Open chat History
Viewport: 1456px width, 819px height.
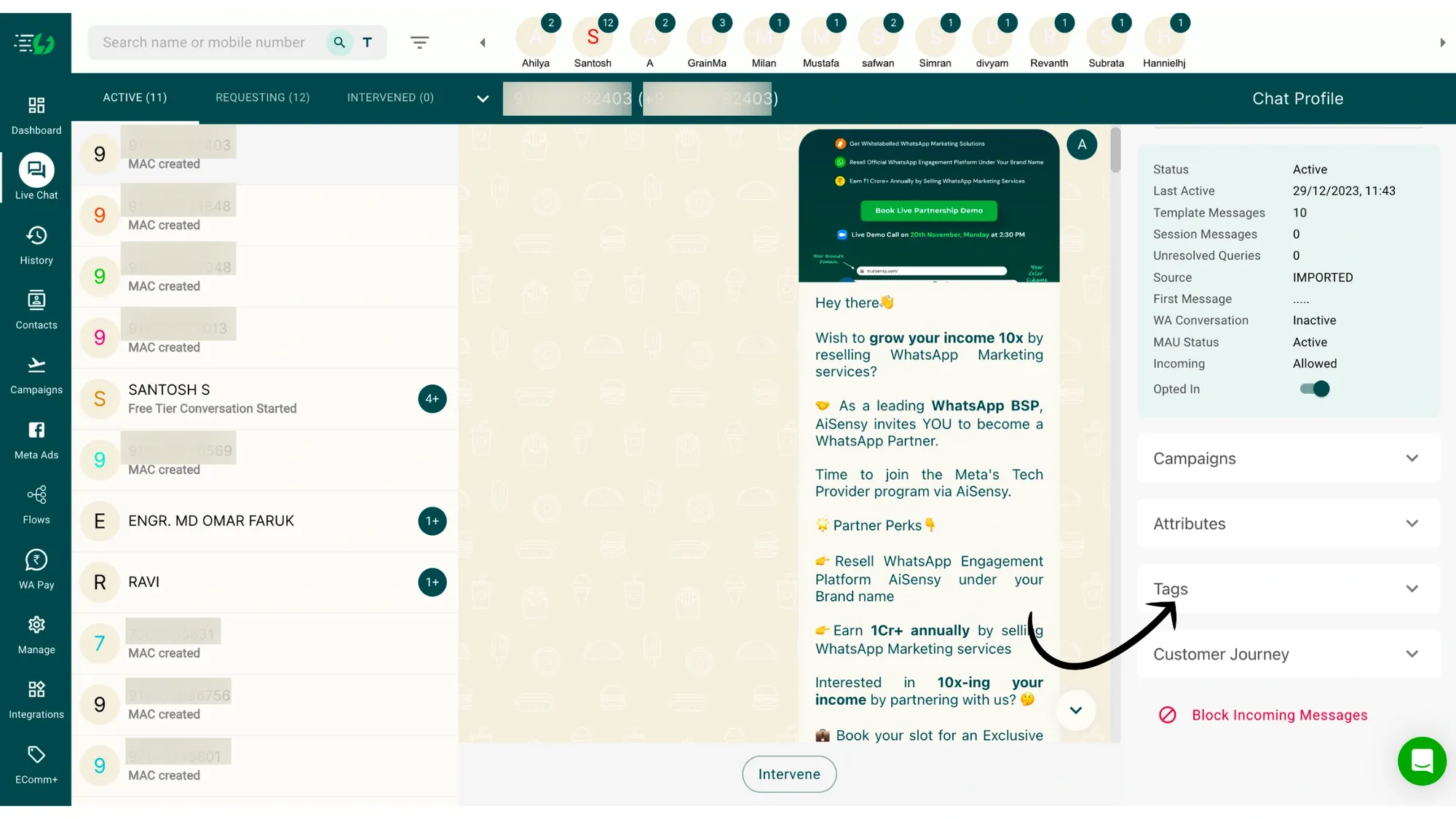coord(36,245)
